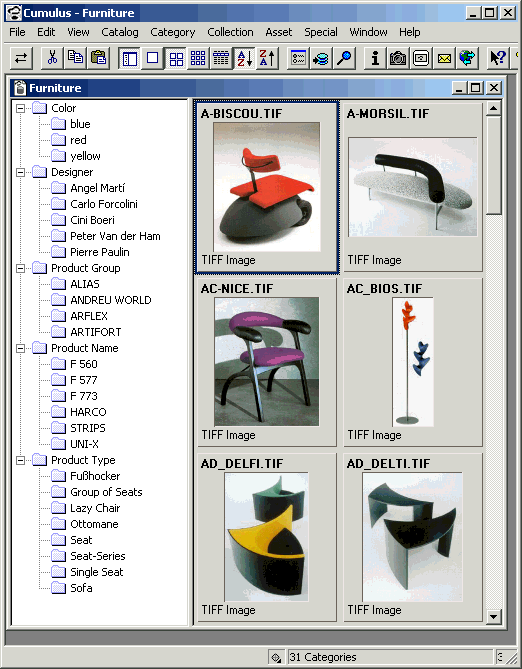Switch to small thumbnail grid view
The height and width of the screenshot is (669, 522).
click(x=198, y=58)
